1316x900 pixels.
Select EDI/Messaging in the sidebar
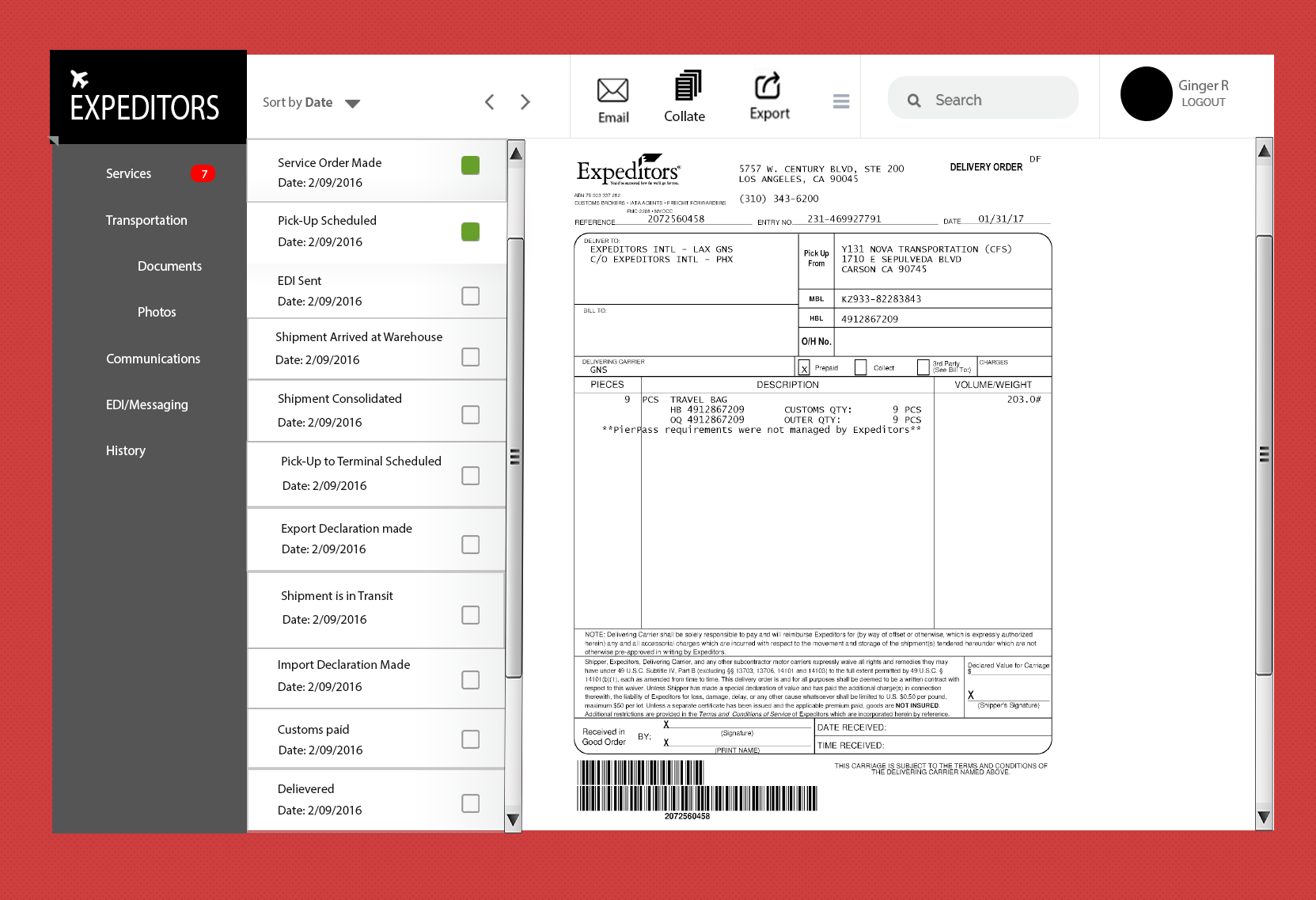(x=147, y=405)
